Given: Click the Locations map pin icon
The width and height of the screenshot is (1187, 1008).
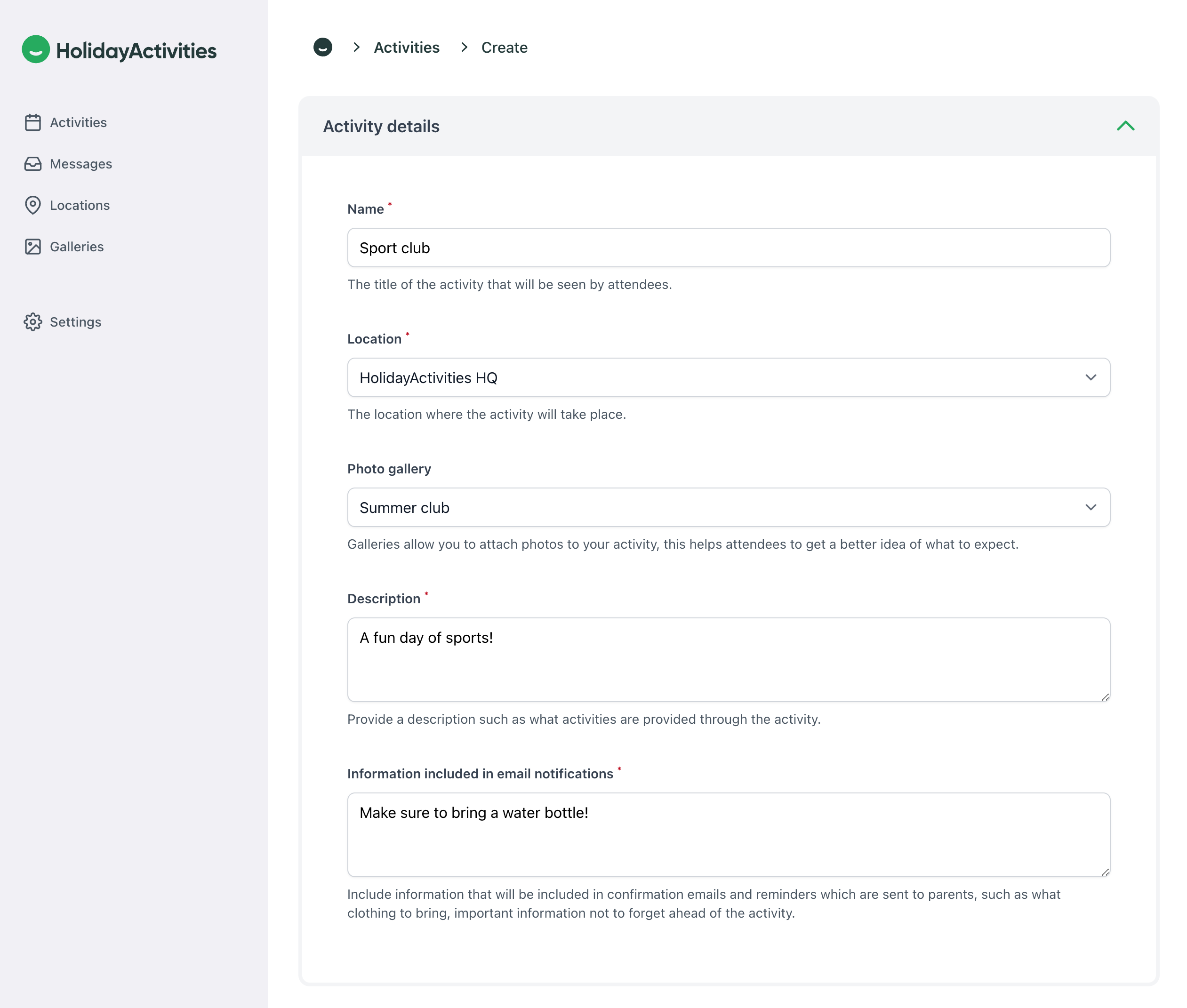Looking at the screenshot, I should (32, 205).
